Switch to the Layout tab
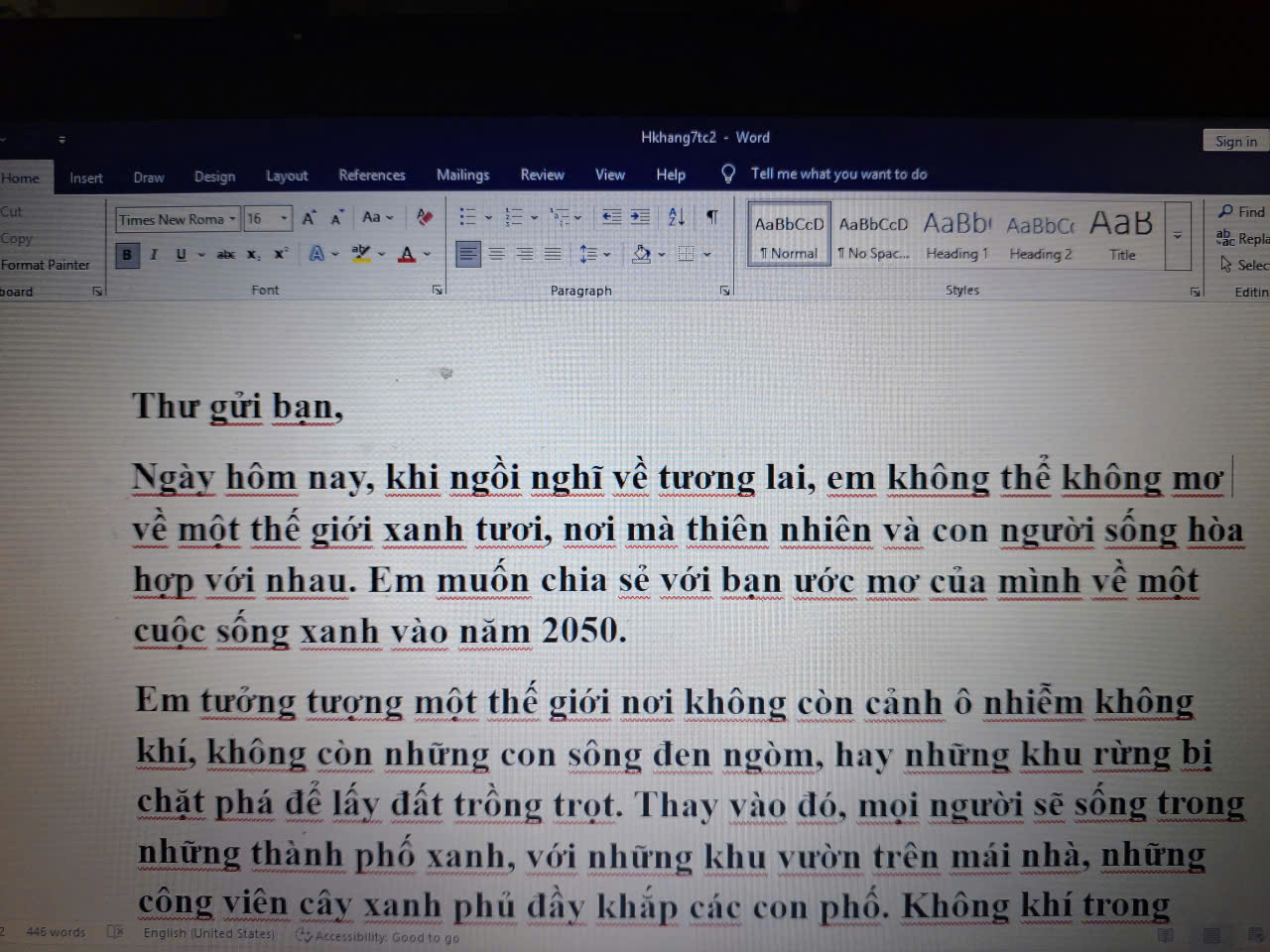 pyautogui.click(x=287, y=176)
